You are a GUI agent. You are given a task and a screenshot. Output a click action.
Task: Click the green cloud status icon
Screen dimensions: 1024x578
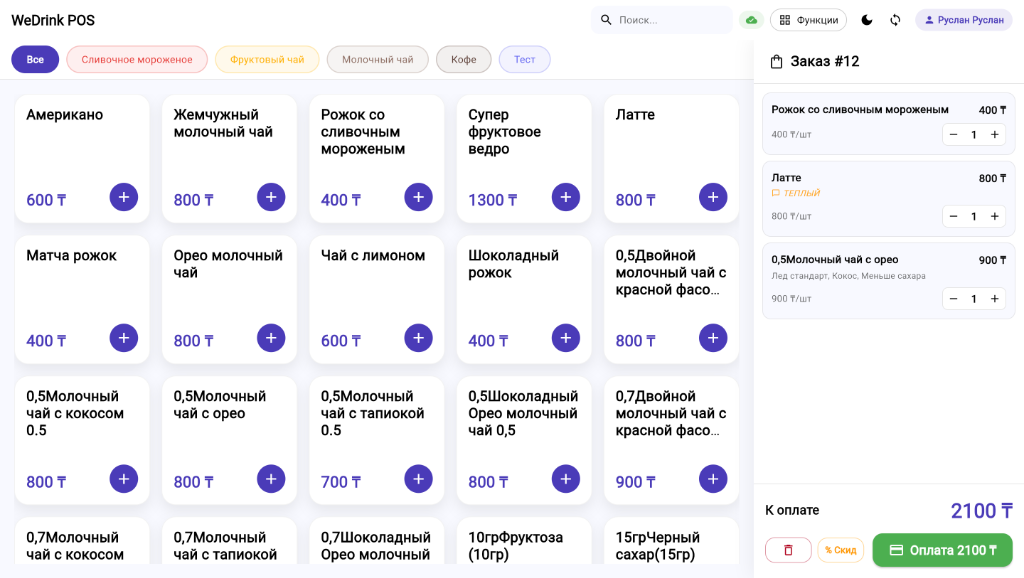tap(752, 20)
